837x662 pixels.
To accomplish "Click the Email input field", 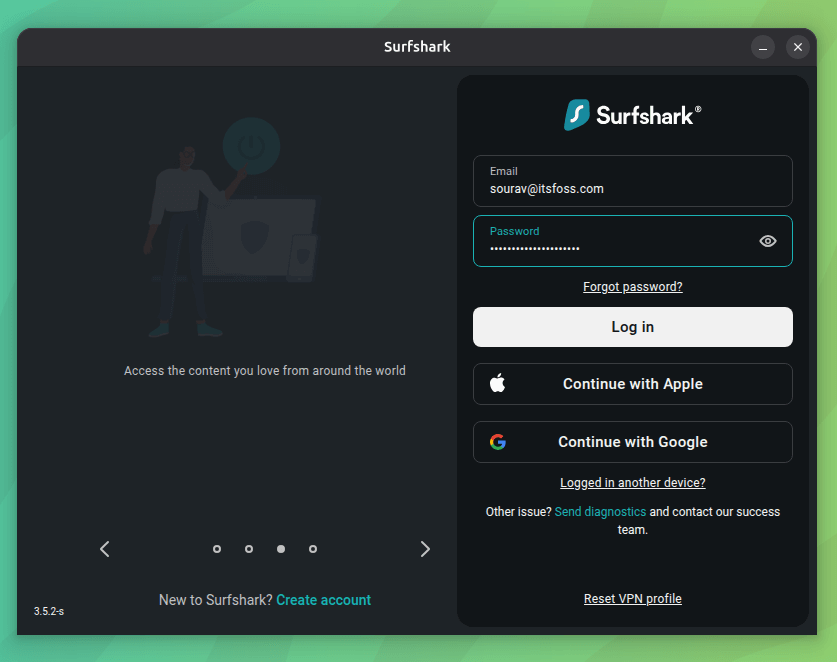I will (x=633, y=181).
